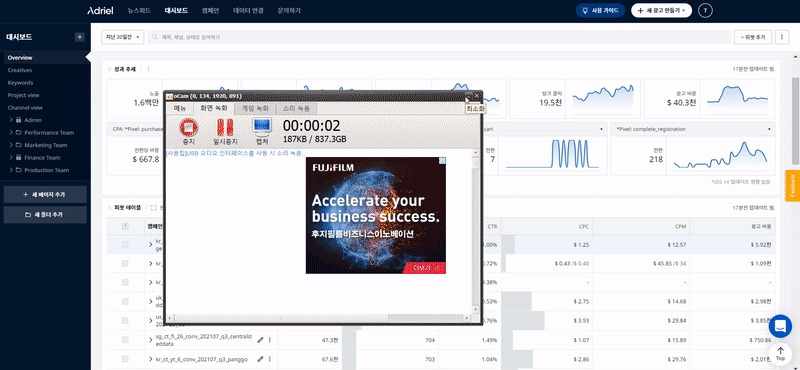
Task: Tick the second campaign row checkbox
Action: click(125, 264)
